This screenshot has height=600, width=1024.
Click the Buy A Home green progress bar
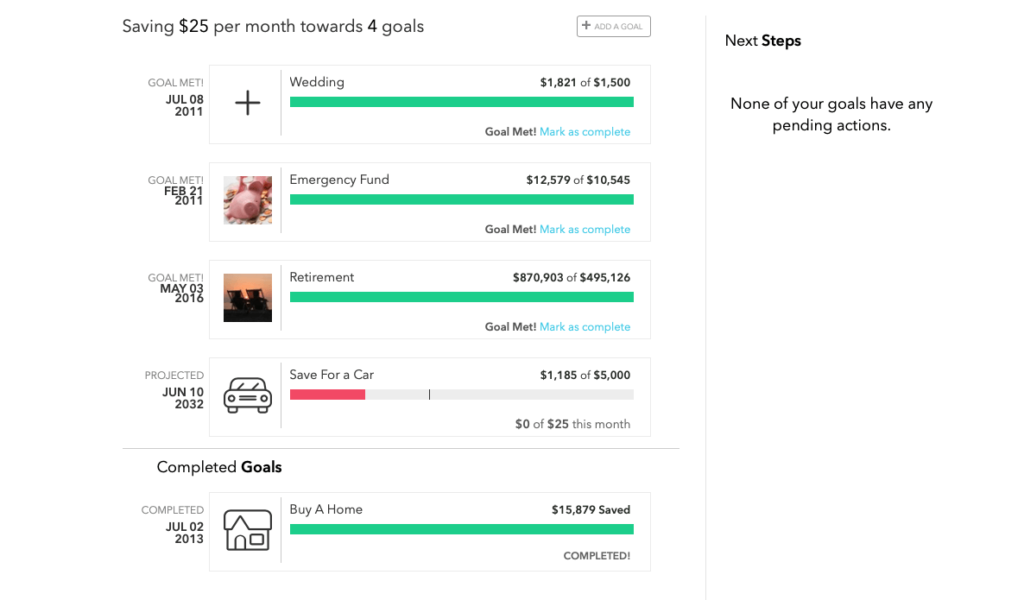(x=461, y=529)
